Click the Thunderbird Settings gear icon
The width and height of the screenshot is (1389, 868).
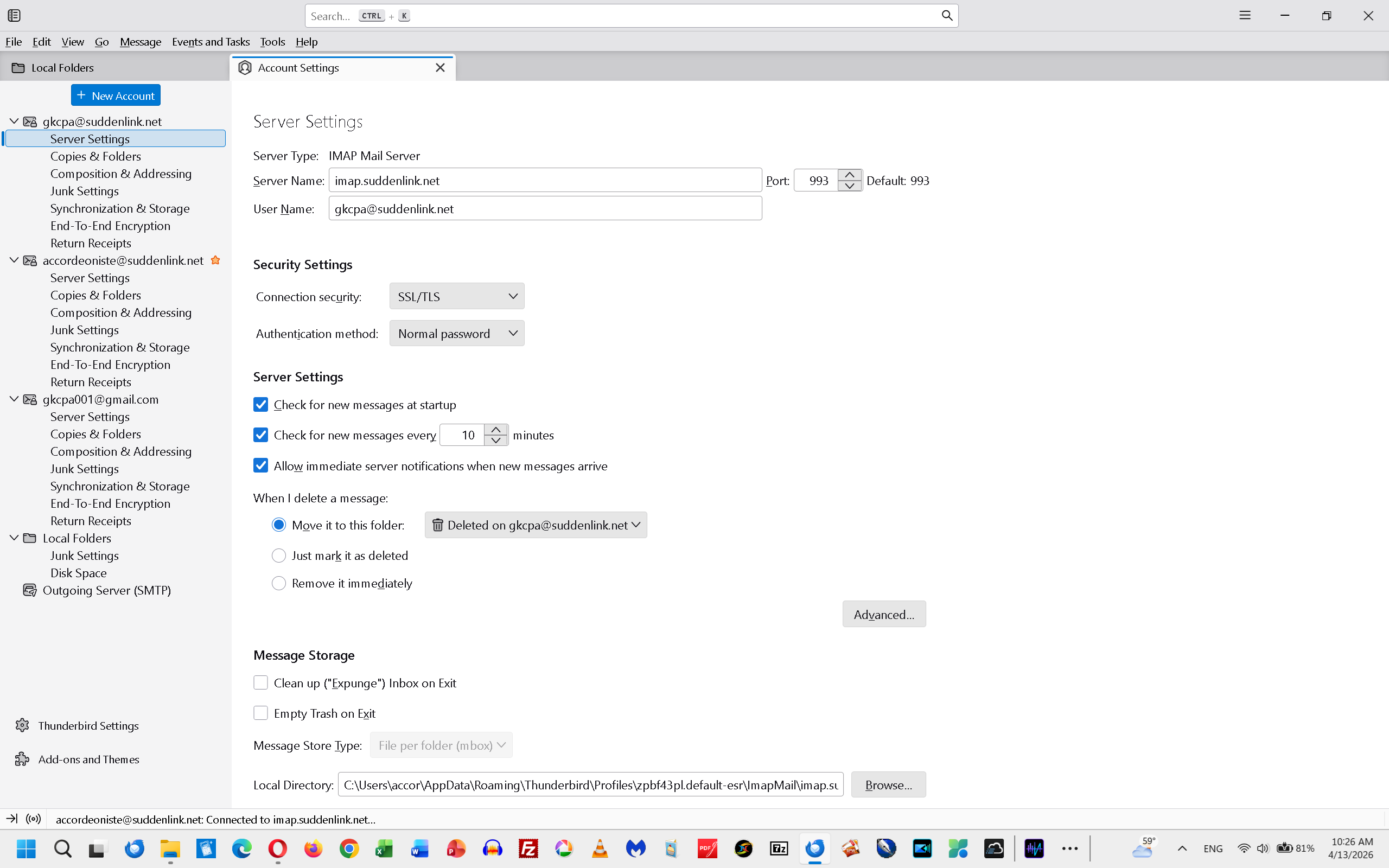tap(22, 725)
